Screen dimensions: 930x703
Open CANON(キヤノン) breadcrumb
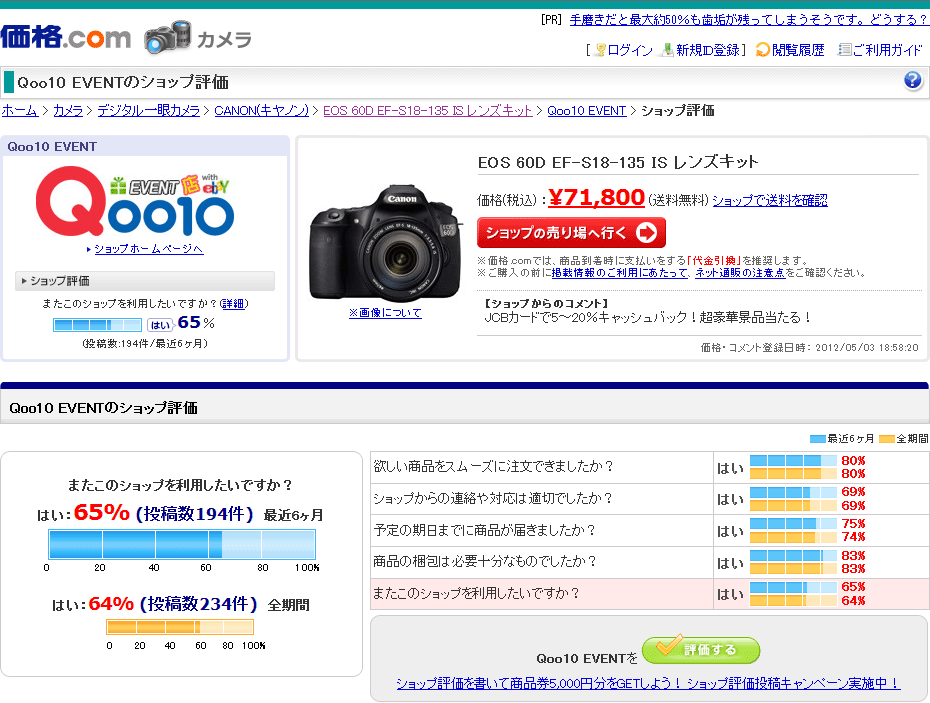point(262,110)
